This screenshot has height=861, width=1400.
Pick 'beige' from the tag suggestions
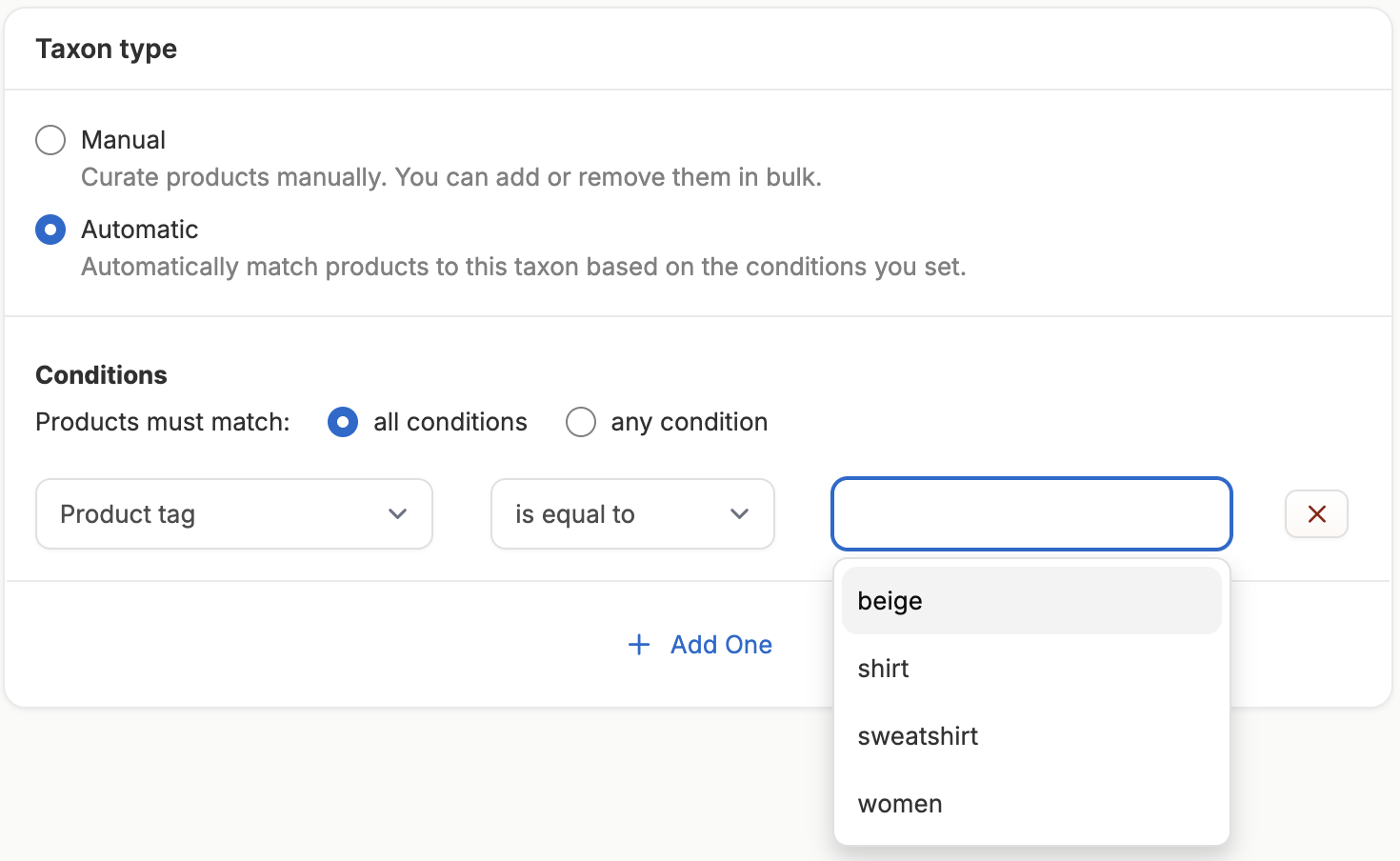(1031, 601)
